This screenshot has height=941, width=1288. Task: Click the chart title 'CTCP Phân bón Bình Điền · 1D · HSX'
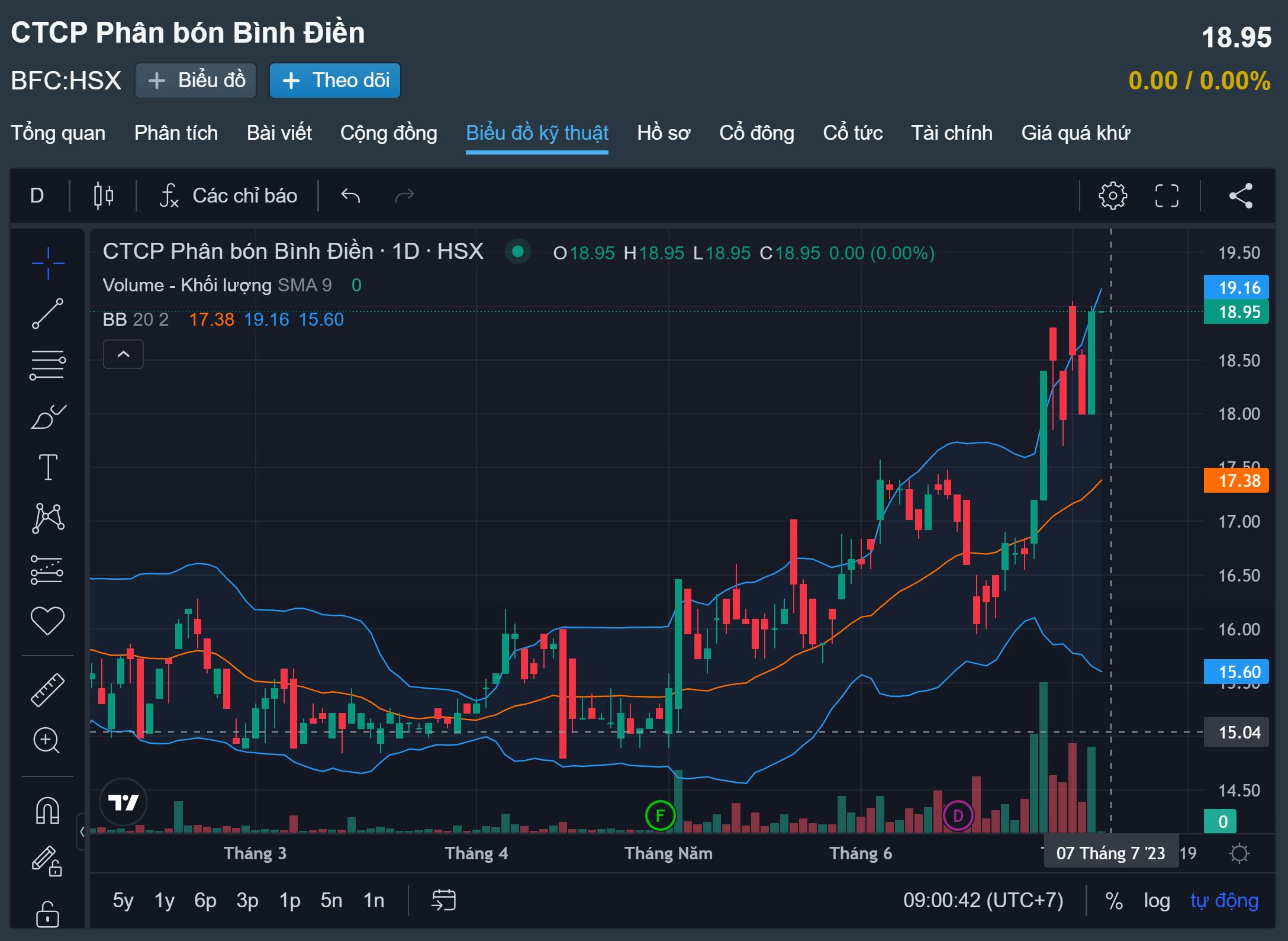click(x=293, y=252)
